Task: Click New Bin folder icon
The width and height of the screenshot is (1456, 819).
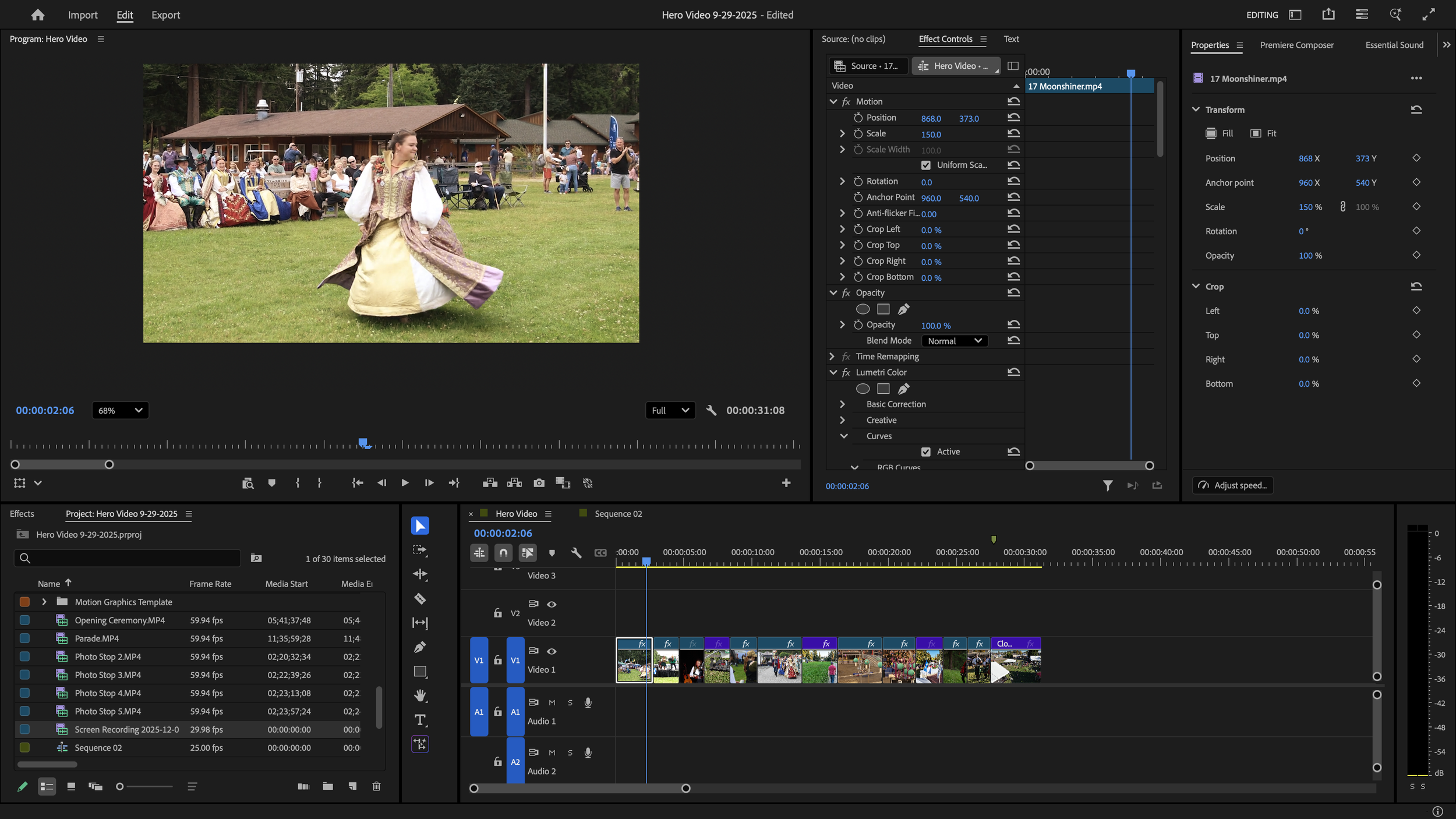Action: pyautogui.click(x=328, y=786)
